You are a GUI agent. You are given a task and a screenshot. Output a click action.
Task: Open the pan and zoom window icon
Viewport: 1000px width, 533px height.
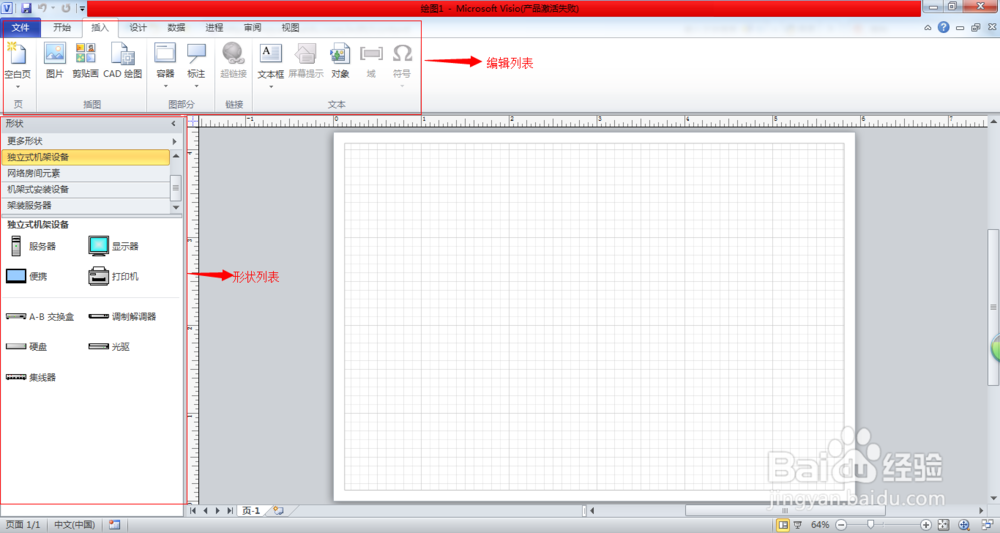(964, 525)
